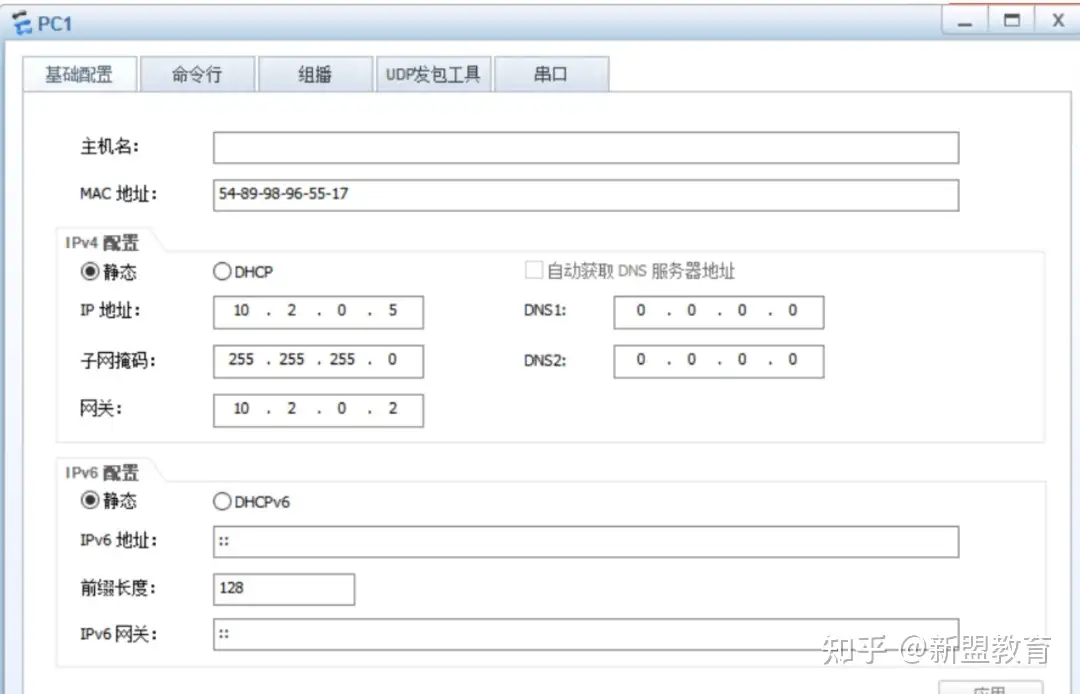
Task: Click the 主机名 input field
Action: [586, 148]
